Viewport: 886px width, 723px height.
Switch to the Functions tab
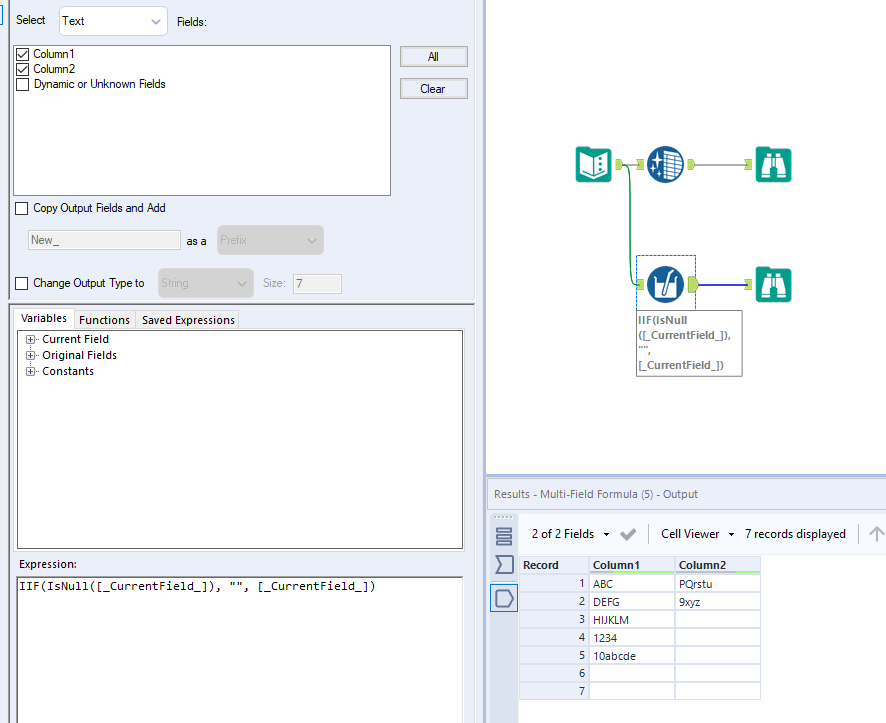104,320
